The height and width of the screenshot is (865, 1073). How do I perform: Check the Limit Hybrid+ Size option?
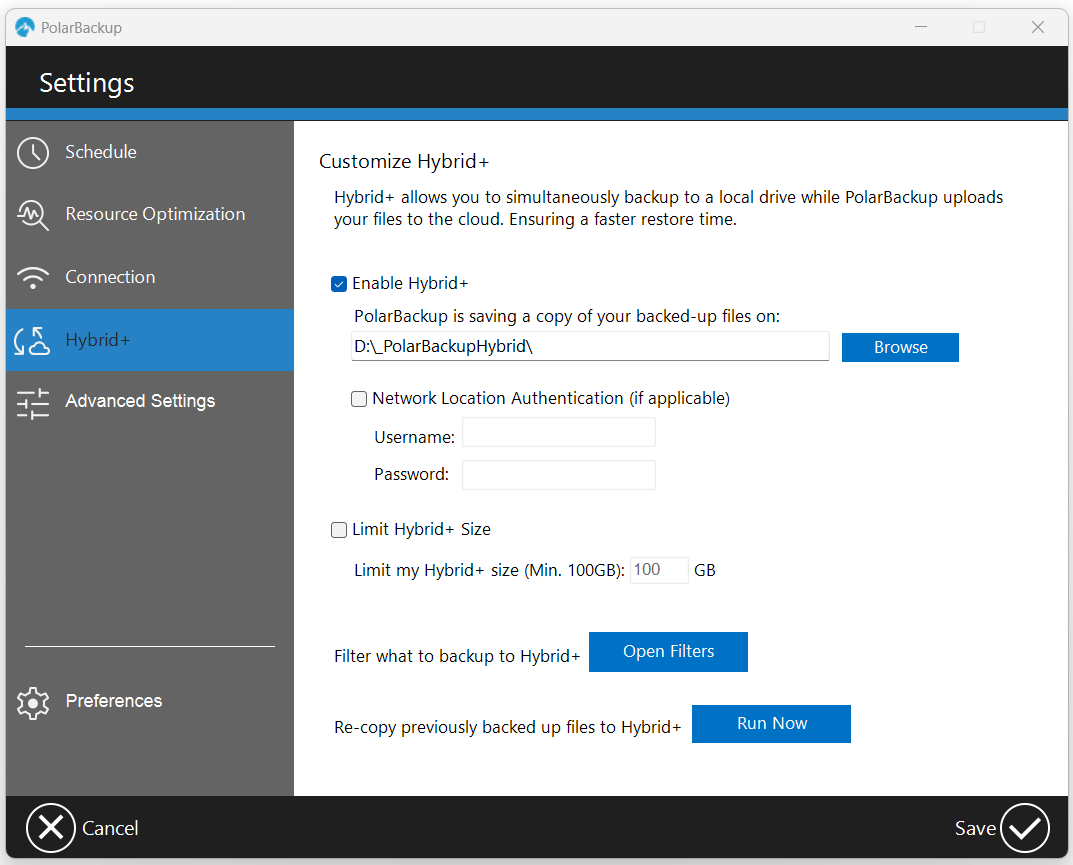pos(339,530)
